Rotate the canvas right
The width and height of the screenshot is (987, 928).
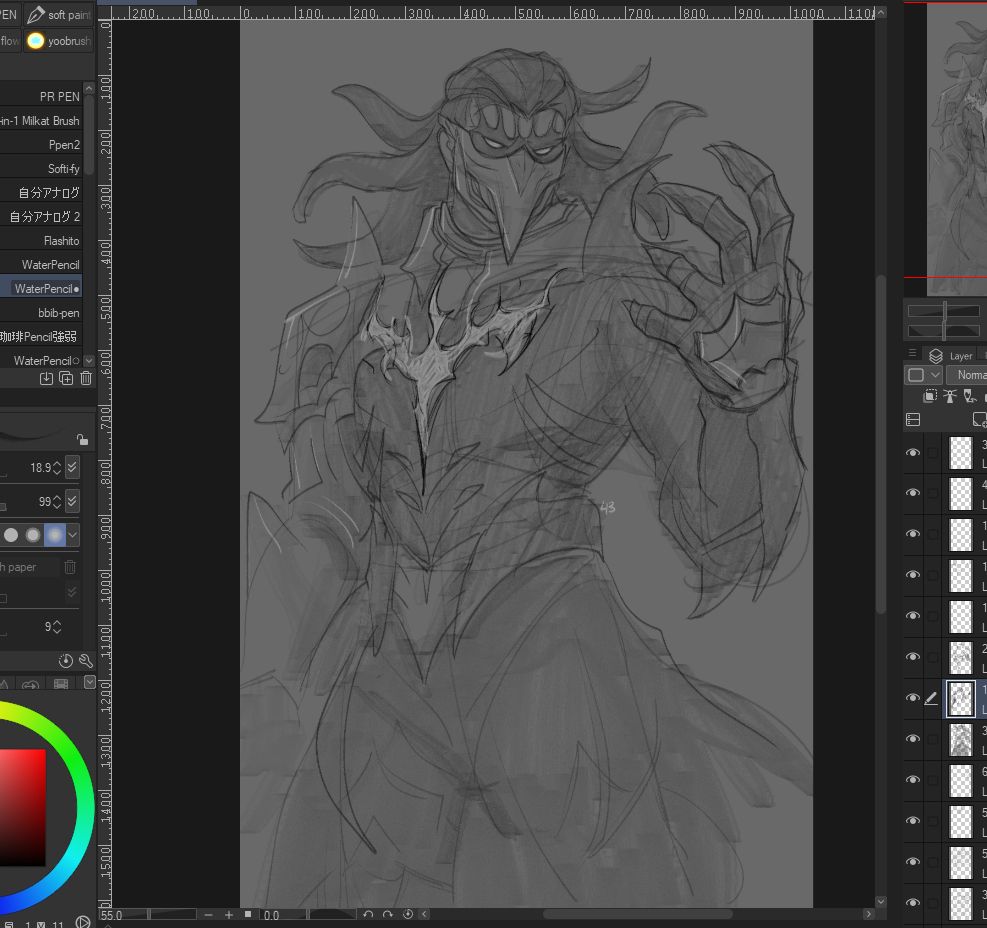[388, 914]
